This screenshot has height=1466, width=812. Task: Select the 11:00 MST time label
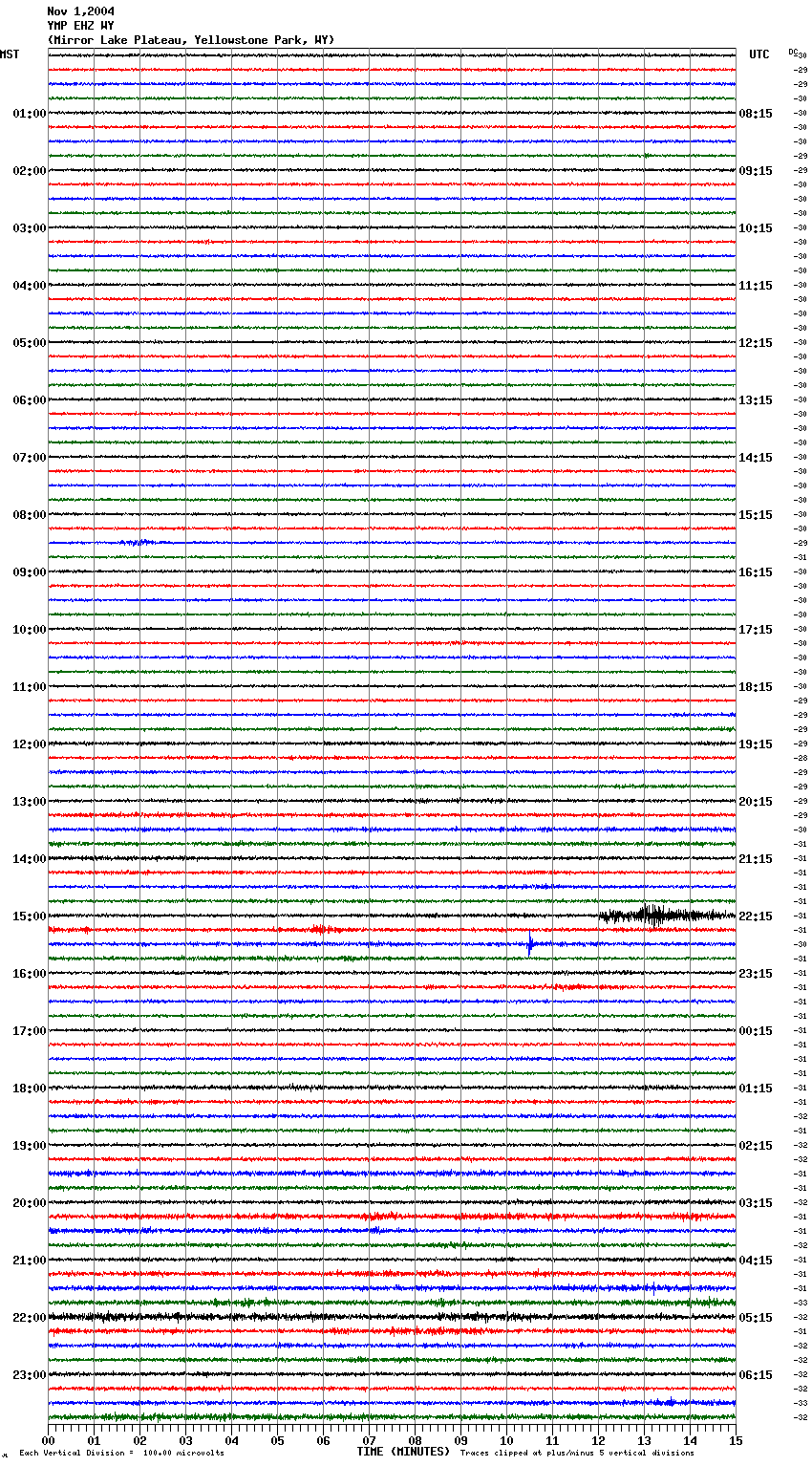[x=30, y=687]
